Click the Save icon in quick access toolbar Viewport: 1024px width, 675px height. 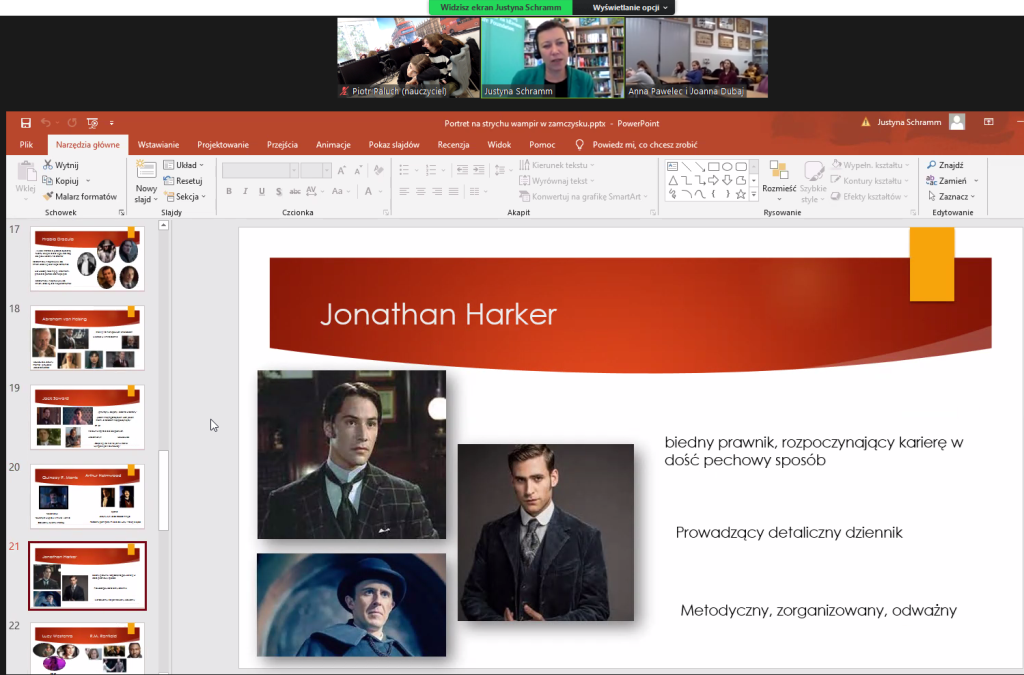click(x=26, y=123)
